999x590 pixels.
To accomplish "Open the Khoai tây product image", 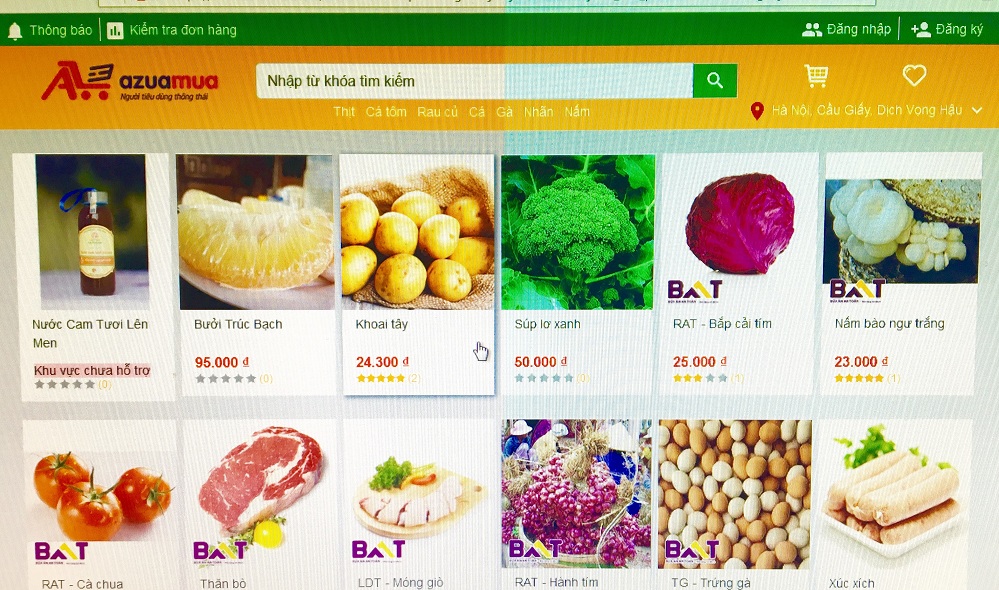I will pos(418,233).
